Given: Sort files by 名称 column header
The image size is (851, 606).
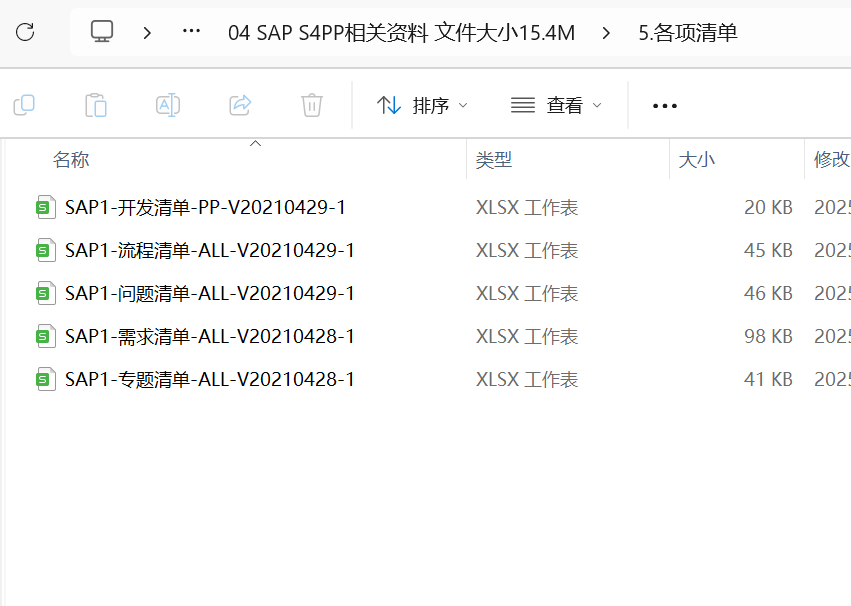Looking at the screenshot, I should 71,160.
